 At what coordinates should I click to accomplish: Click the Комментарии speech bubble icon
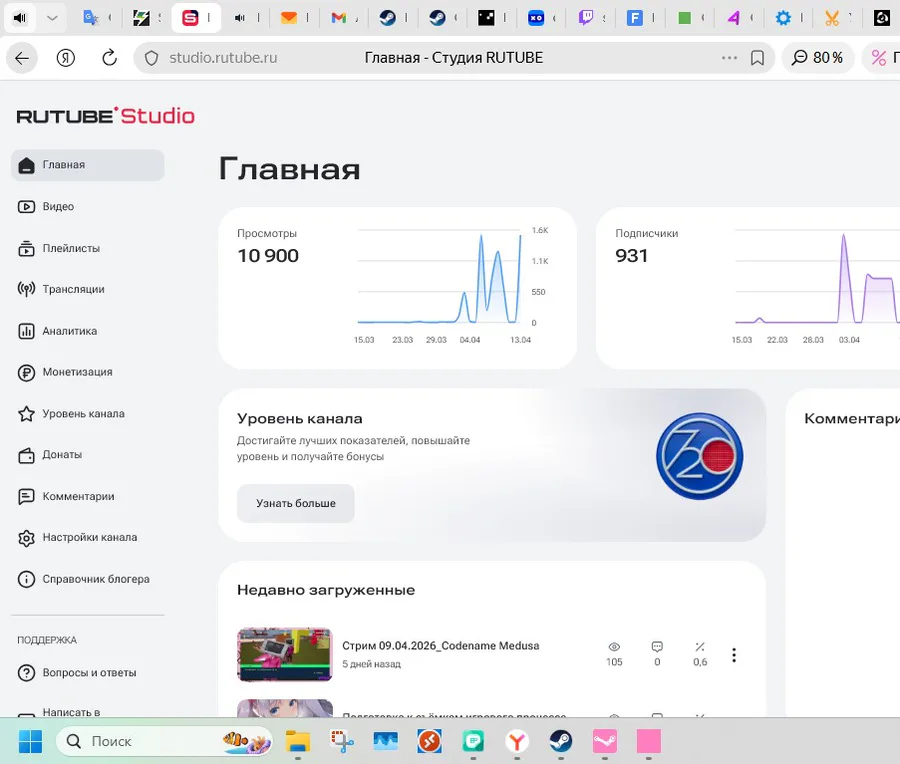point(26,497)
